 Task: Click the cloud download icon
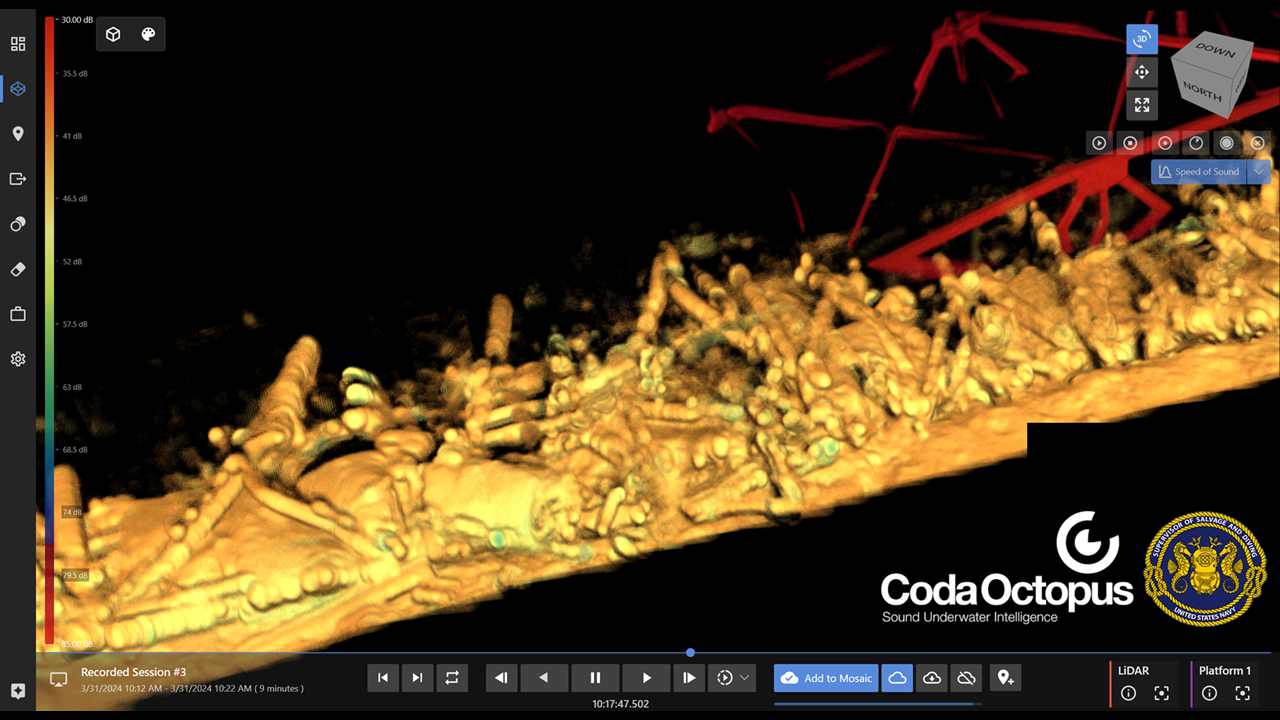pos(932,678)
